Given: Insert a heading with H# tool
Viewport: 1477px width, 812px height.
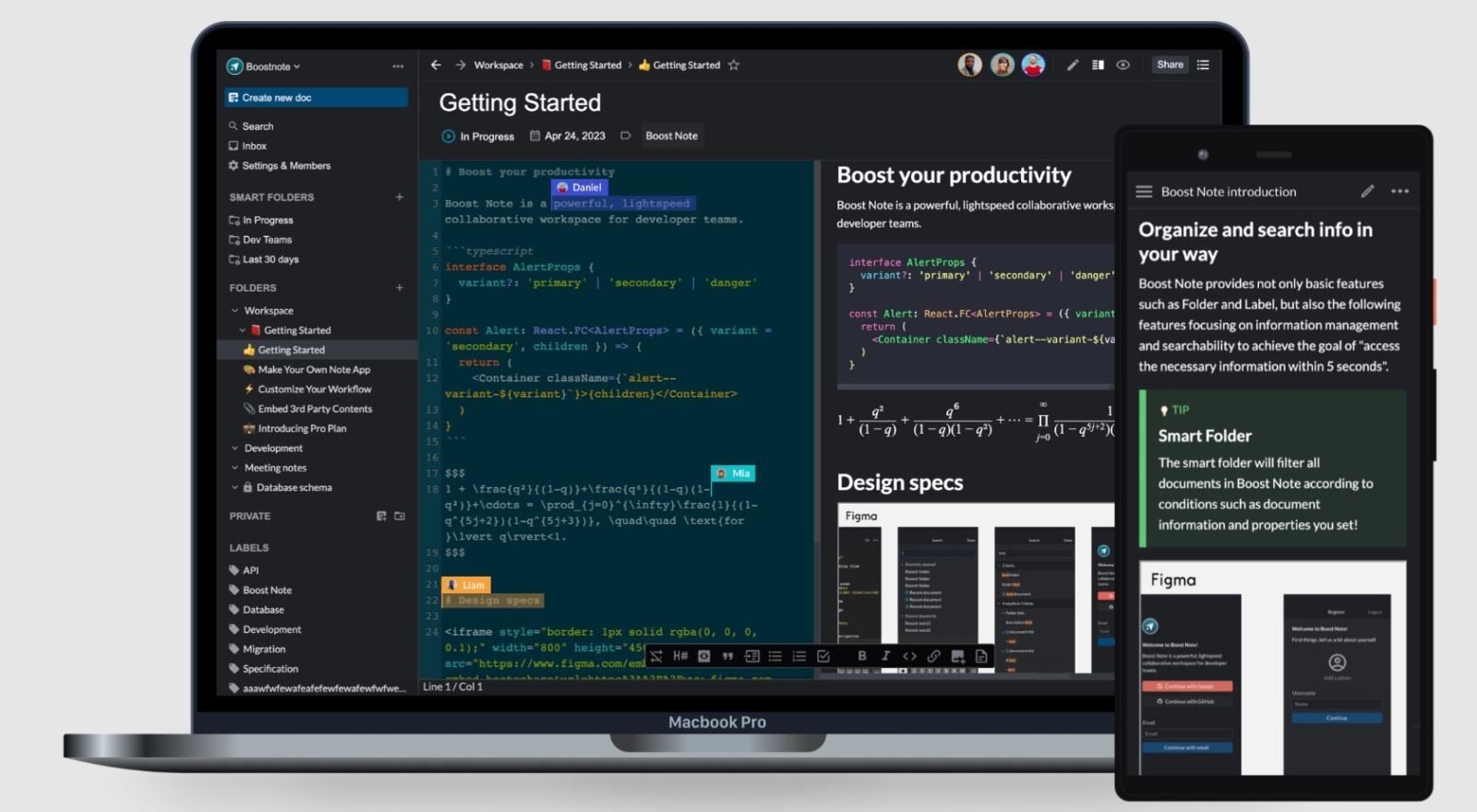Looking at the screenshot, I should click(x=680, y=656).
